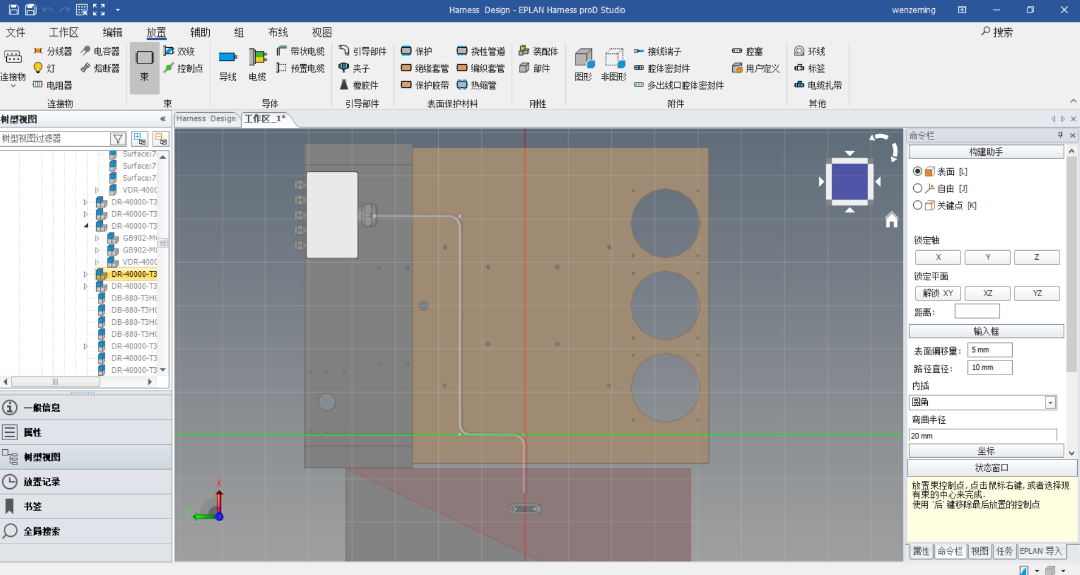Open the quick access toolbar dropdown
The image size is (1080, 575).
pyautogui.click(x=118, y=10)
